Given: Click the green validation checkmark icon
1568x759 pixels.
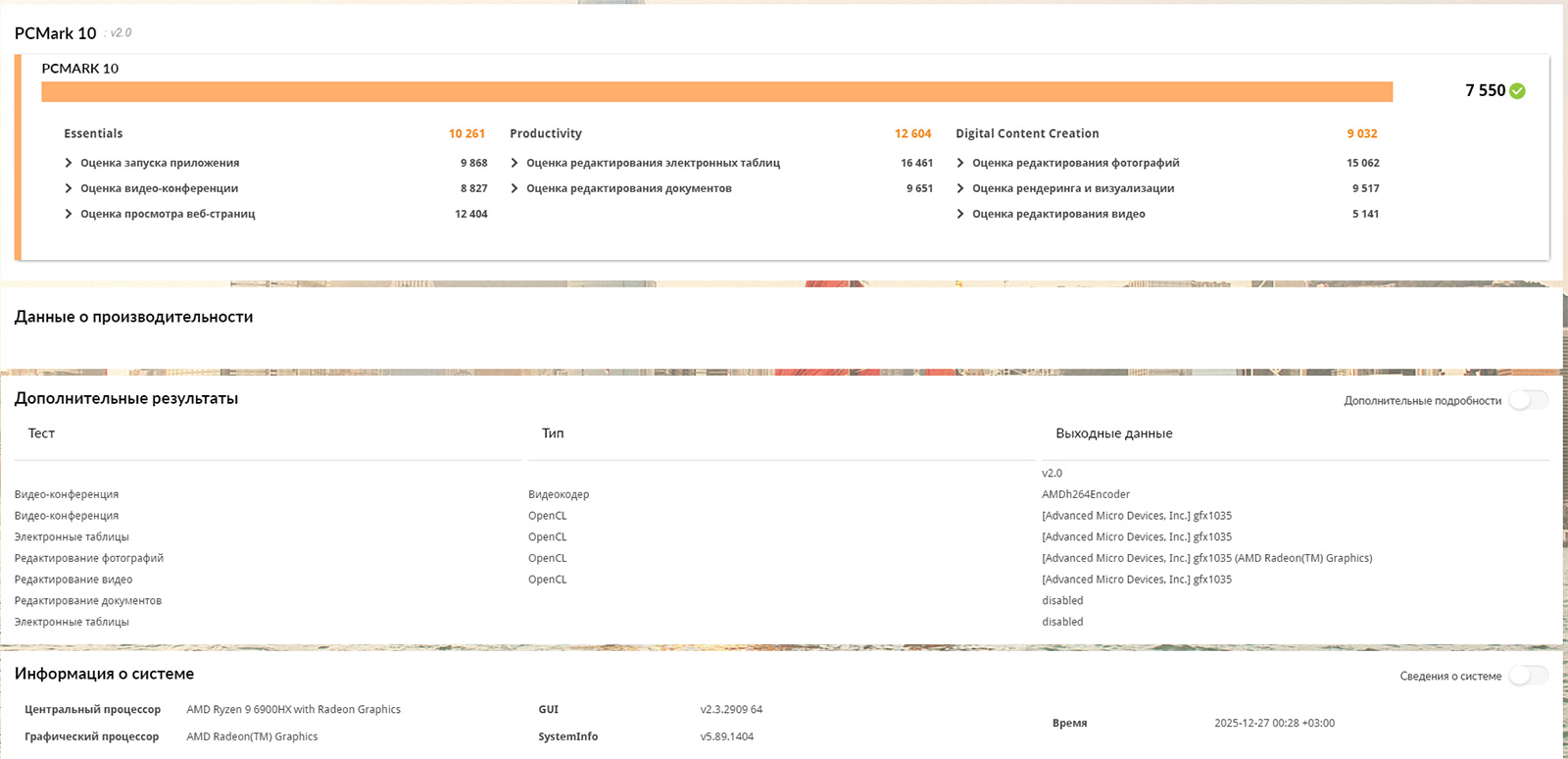Looking at the screenshot, I should tap(1517, 91).
